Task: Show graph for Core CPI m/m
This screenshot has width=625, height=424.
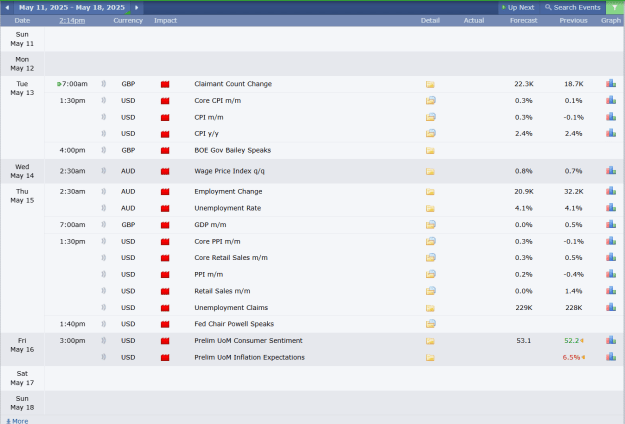Action: click(611, 100)
